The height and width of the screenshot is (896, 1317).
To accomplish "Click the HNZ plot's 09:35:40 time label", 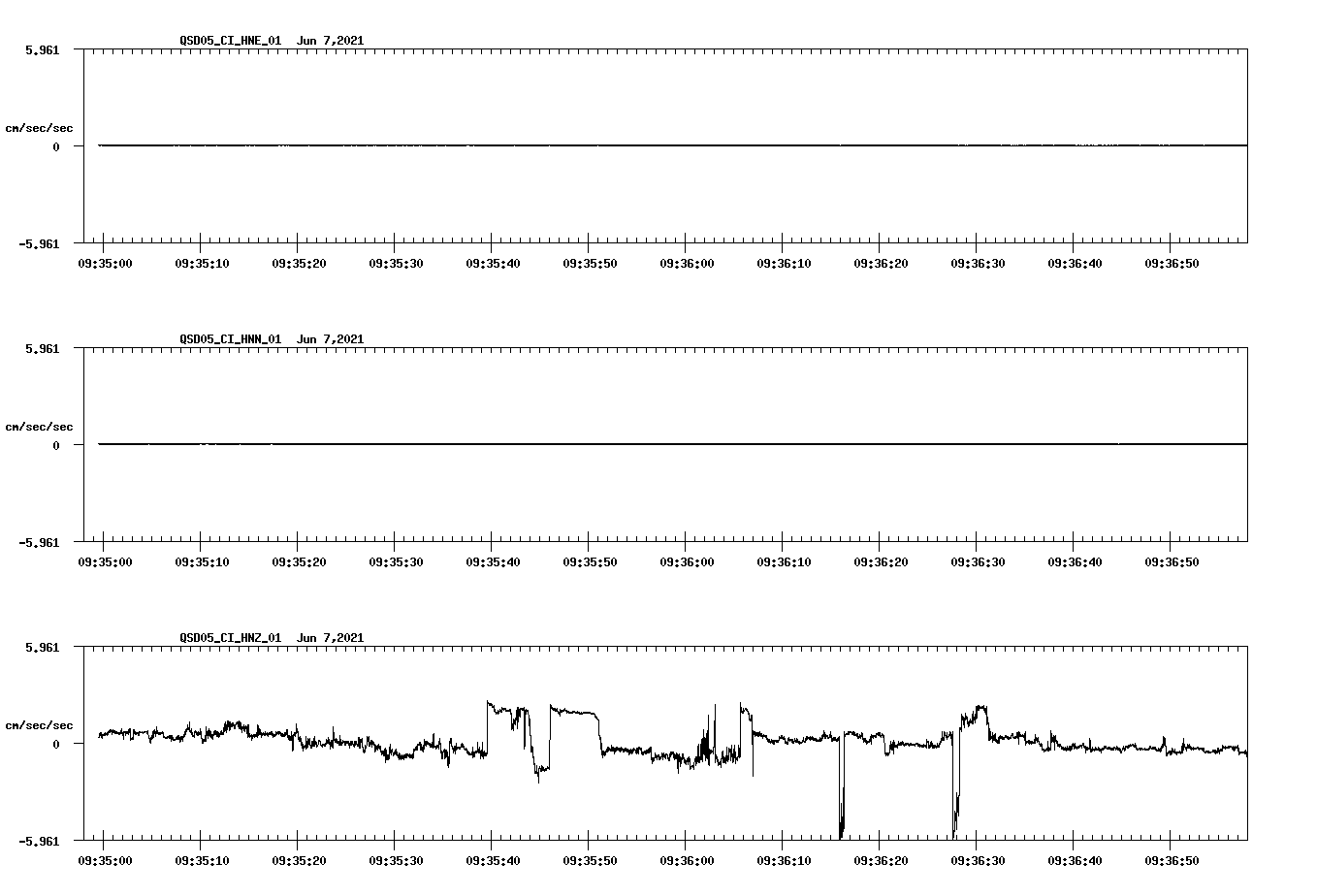I will (493, 860).
